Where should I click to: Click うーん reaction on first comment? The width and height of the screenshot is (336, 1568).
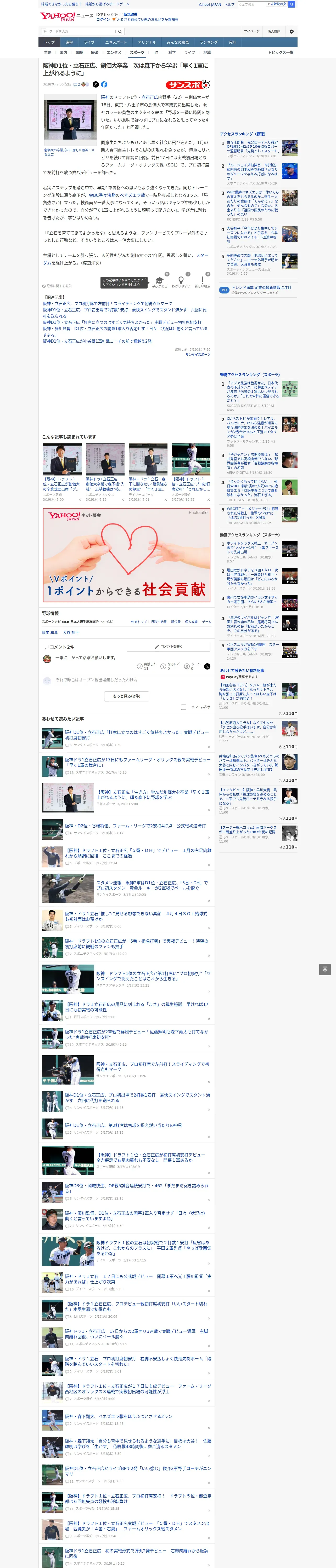[x=192, y=666]
